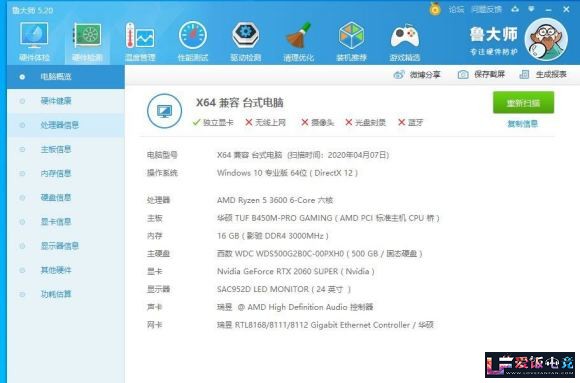Minimize the 鲁大师 window
This screenshot has height=383, width=580.
[549, 10]
